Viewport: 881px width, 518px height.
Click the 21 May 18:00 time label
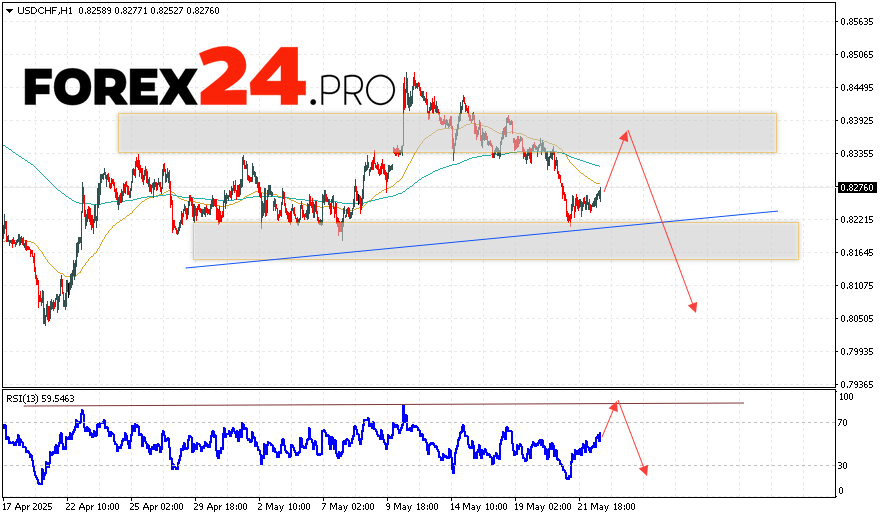[606, 507]
